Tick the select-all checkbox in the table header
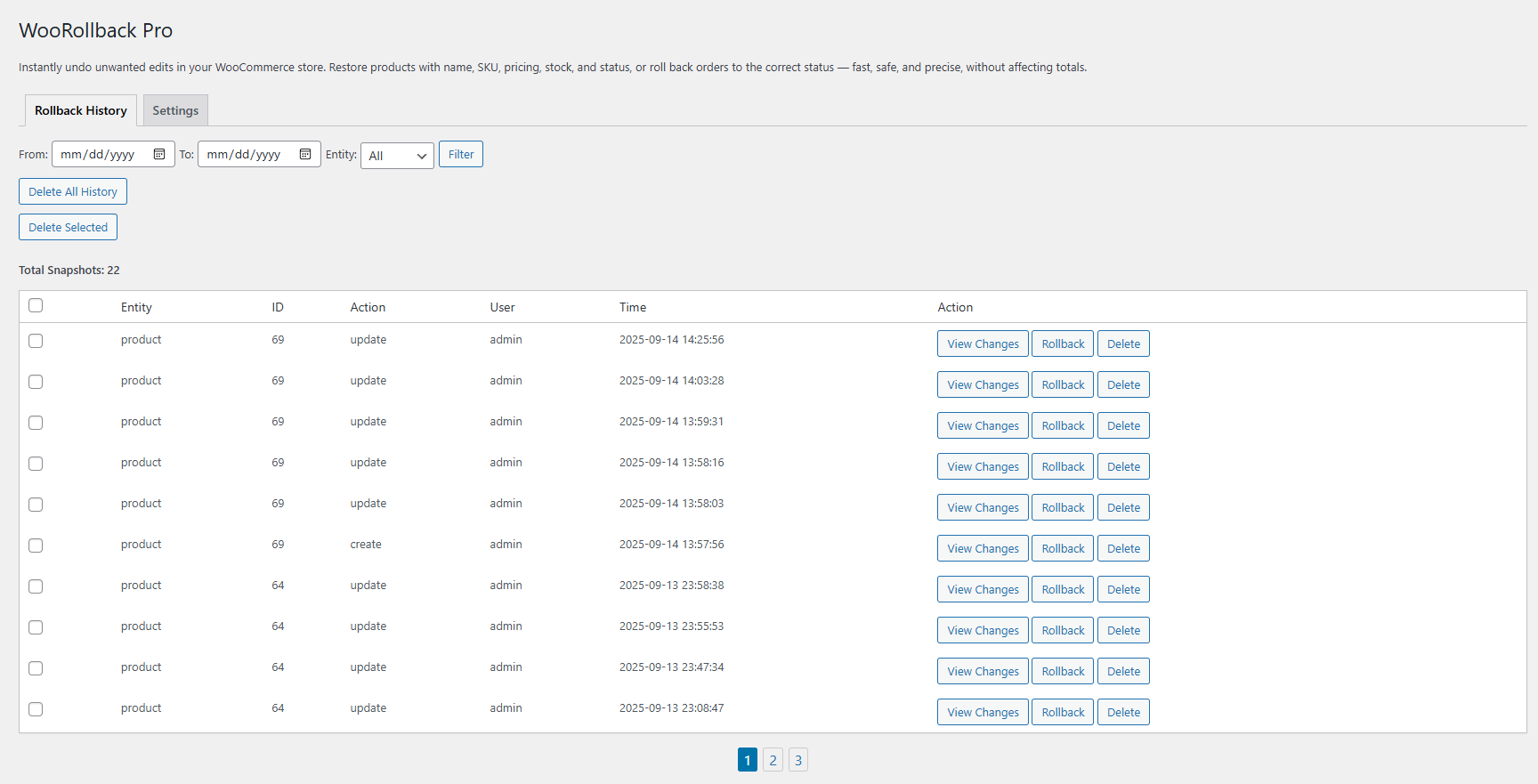 [36, 305]
